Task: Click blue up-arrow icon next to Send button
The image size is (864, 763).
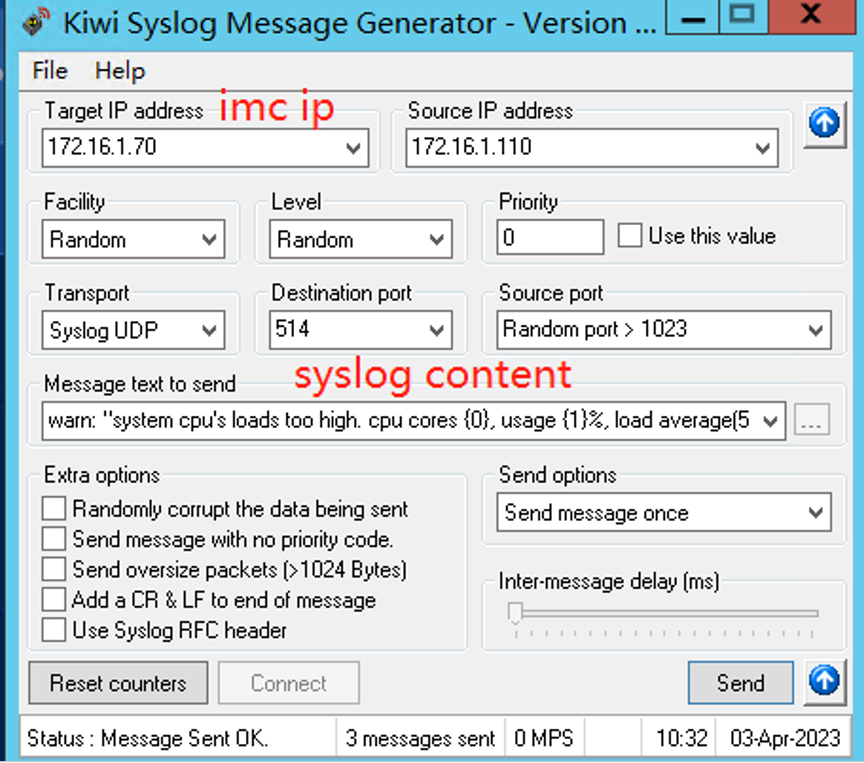Action: pyautogui.click(x=824, y=683)
